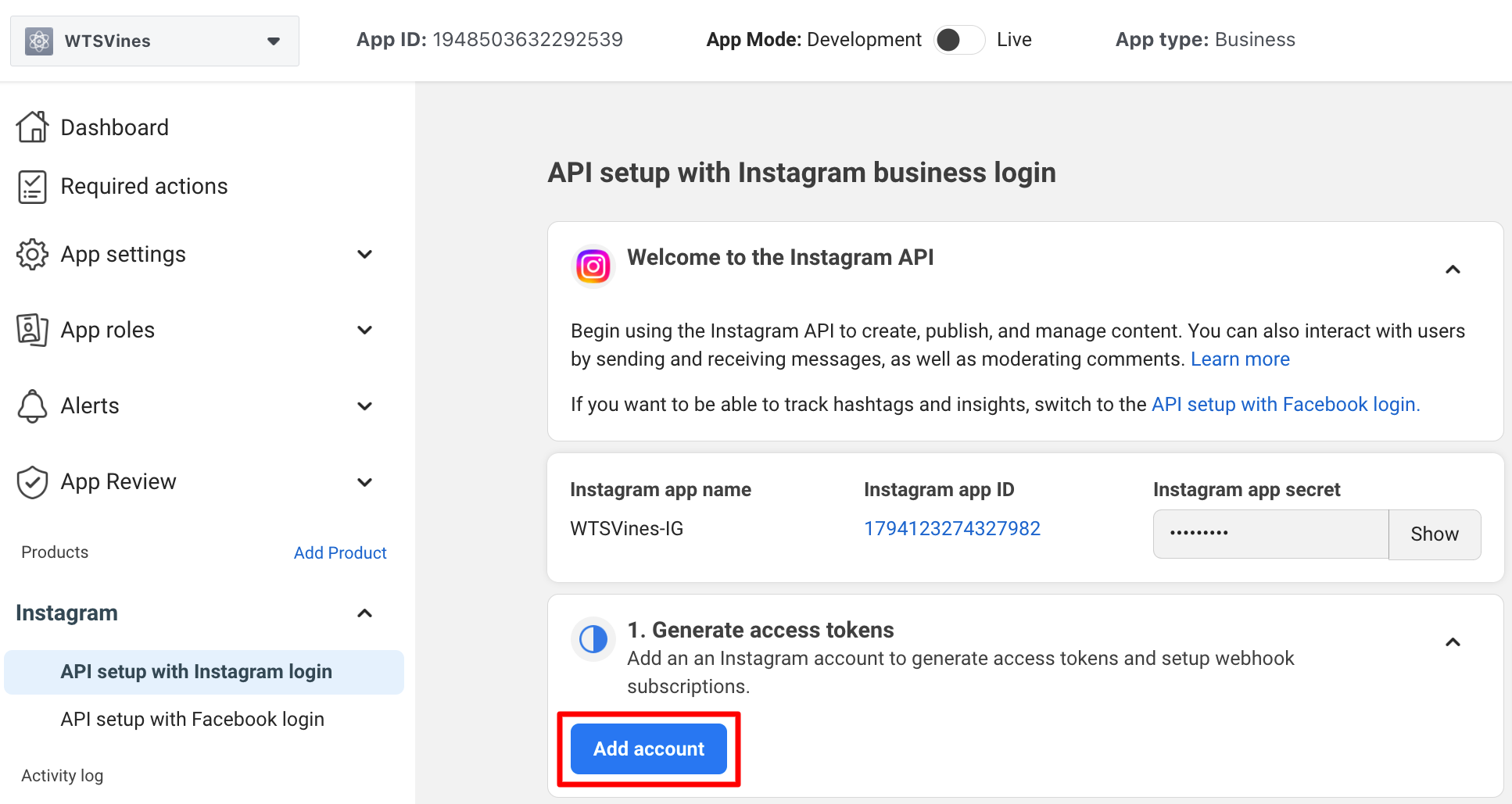The image size is (1512, 804).
Task: Click Instagram app ID 1794123274327982
Action: 952,529
